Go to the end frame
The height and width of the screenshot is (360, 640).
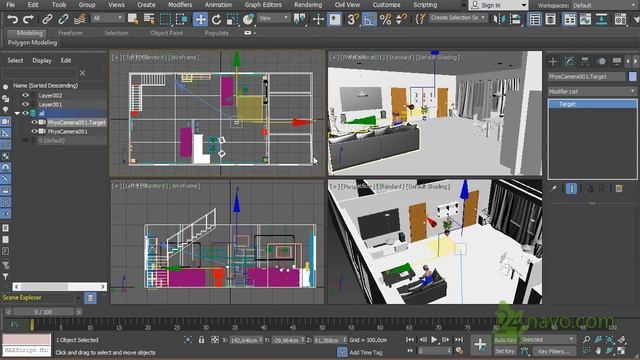[x=459, y=339]
